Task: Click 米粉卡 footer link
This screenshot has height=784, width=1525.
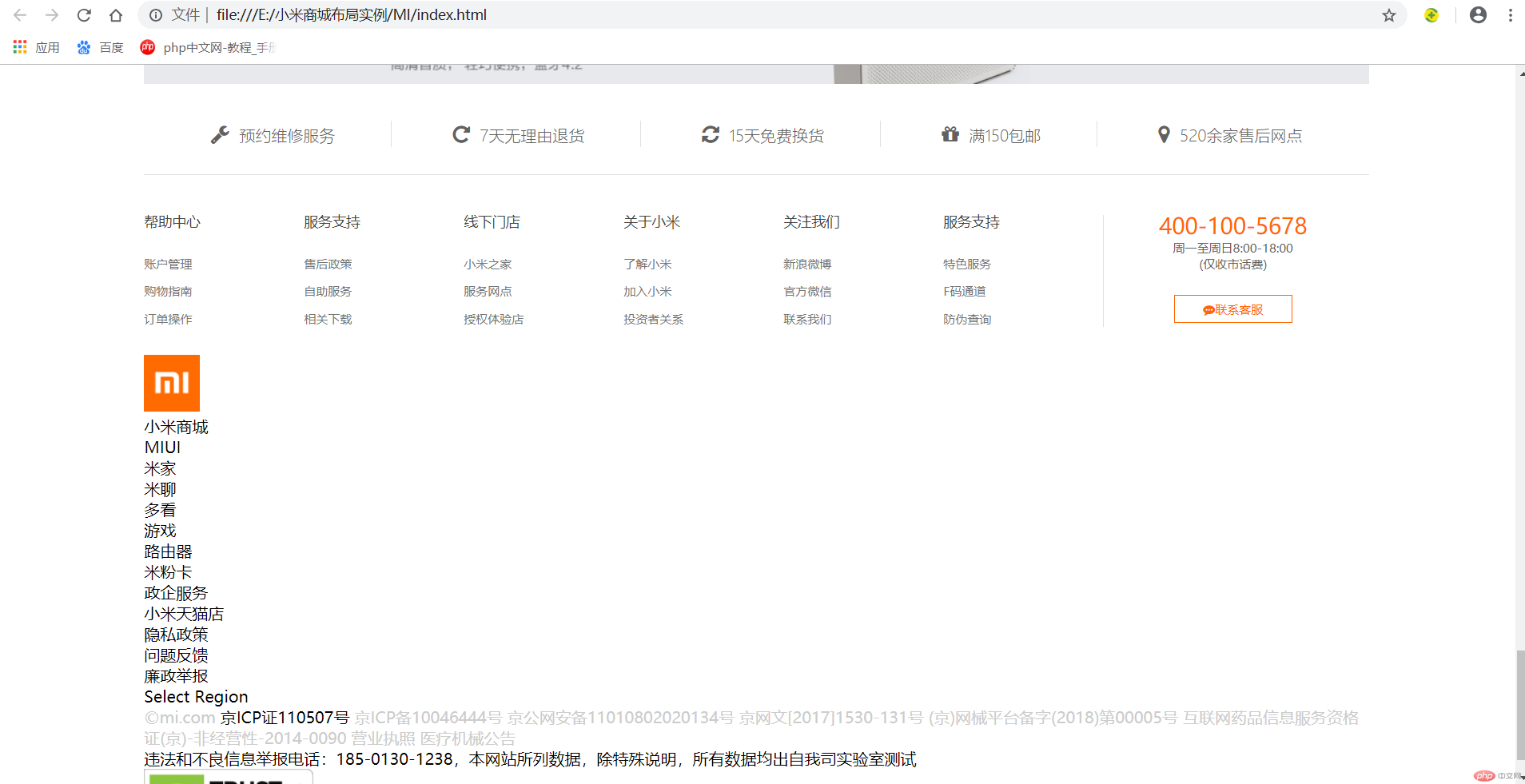Action: [x=168, y=572]
